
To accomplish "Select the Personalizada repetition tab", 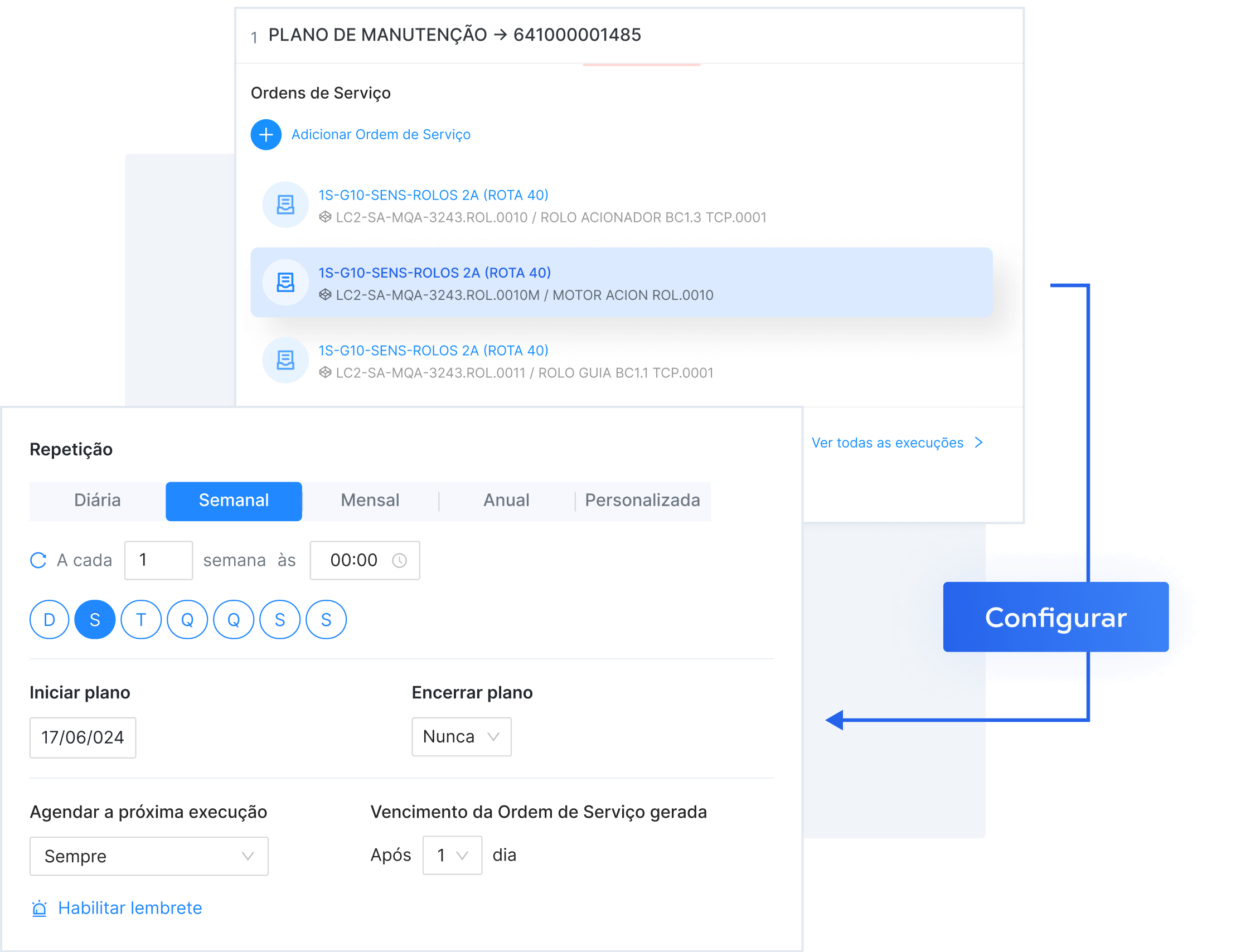I will point(642,501).
